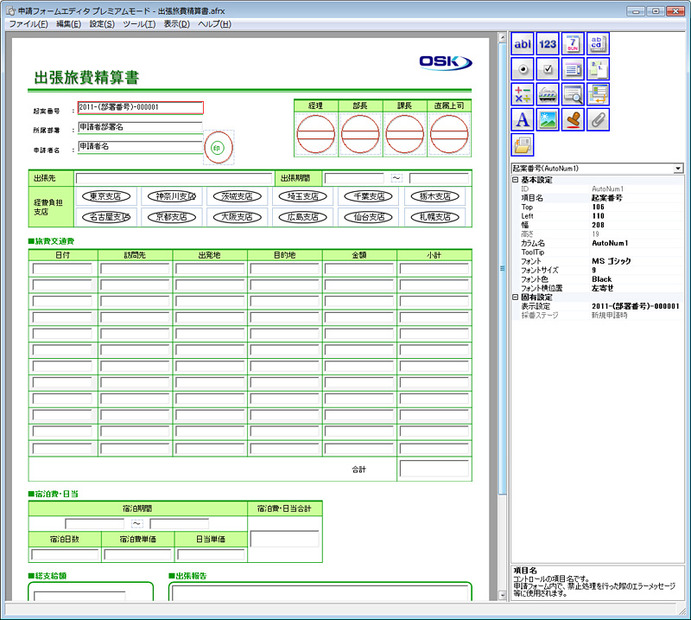Pick the paperclip attachment tool

click(x=598, y=119)
